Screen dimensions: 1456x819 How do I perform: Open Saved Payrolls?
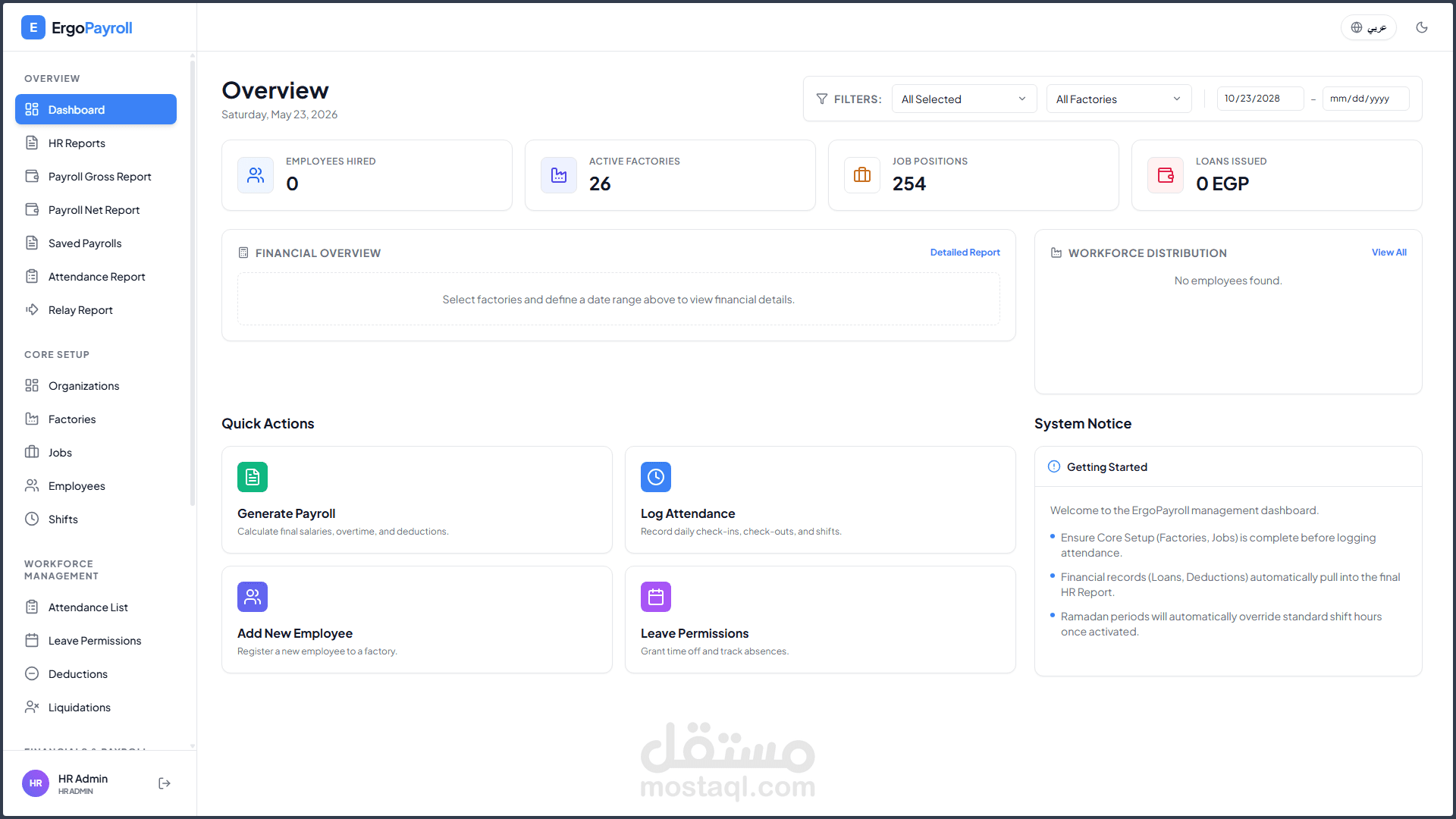click(96, 243)
